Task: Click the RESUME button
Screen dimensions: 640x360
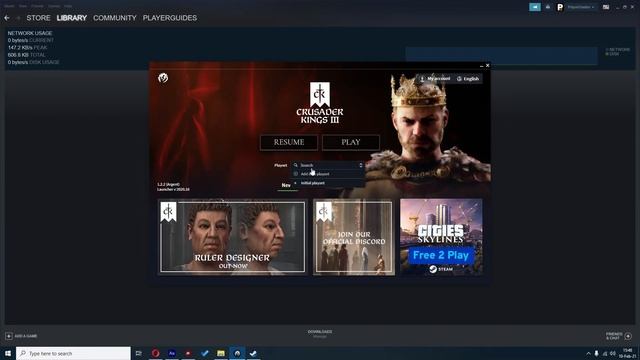Action: (x=289, y=142)
